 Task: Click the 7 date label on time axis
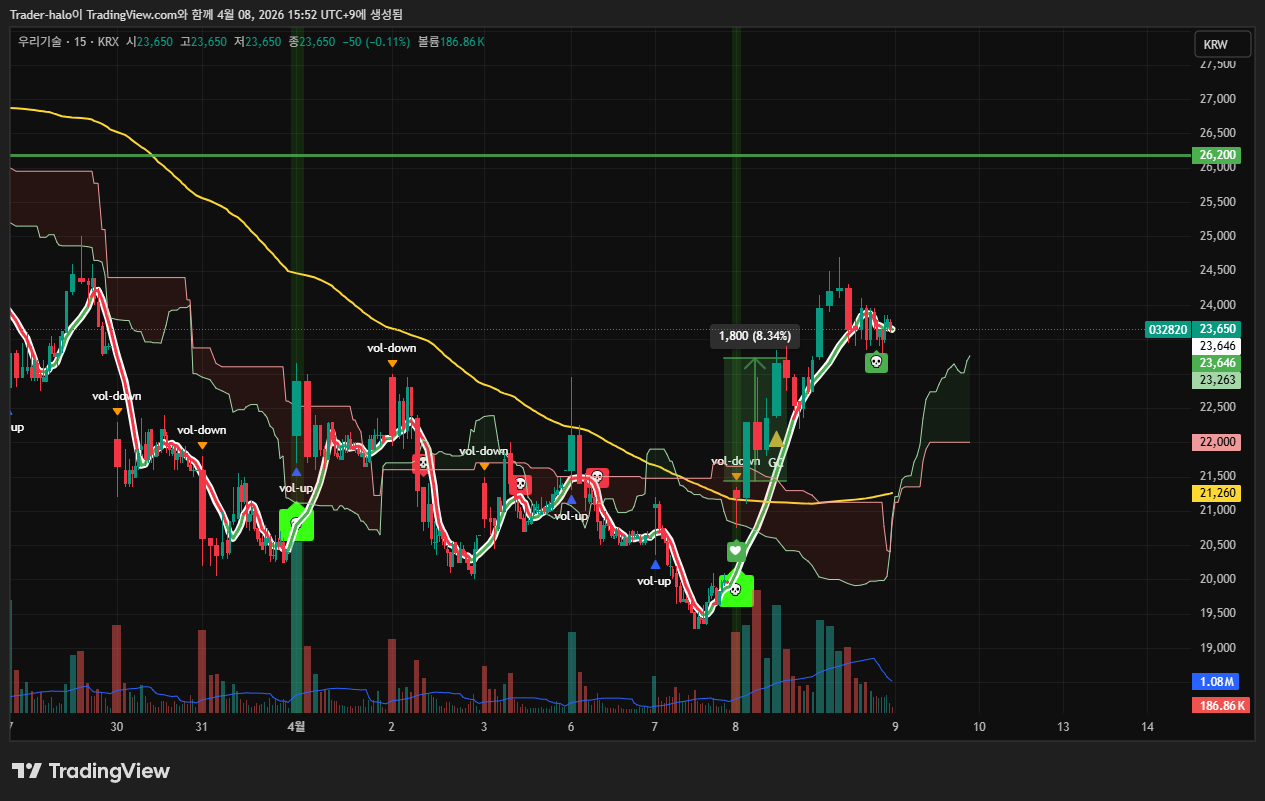click(x=655, y=727)
